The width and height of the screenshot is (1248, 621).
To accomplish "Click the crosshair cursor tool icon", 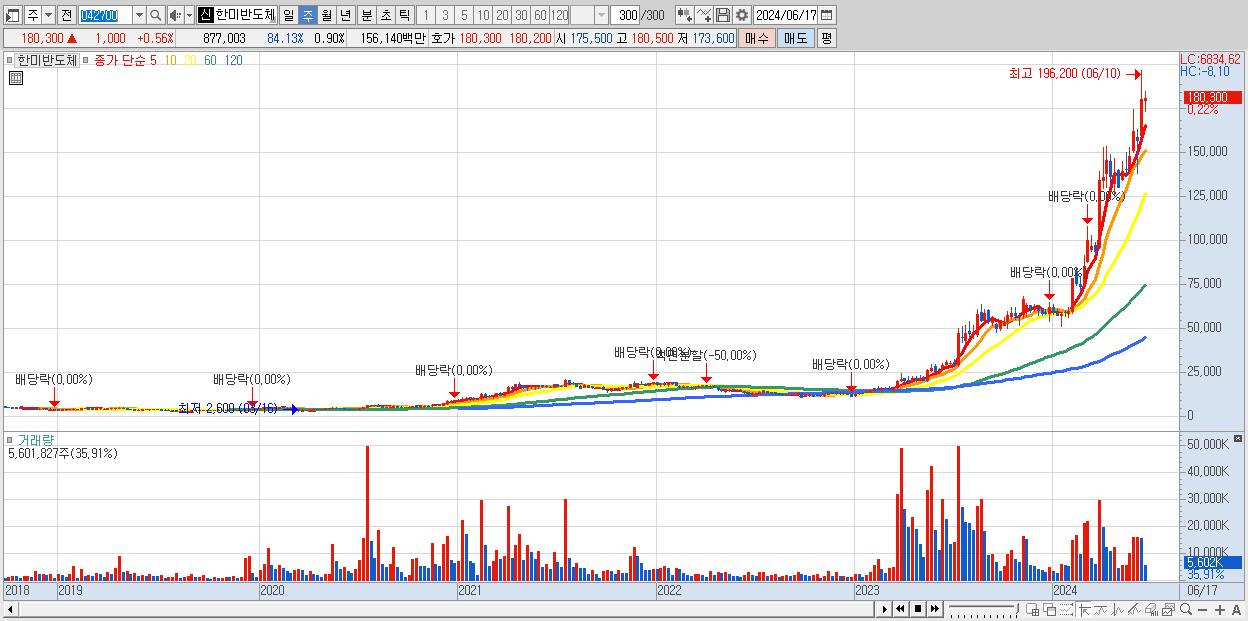I will pos(1083,609).
